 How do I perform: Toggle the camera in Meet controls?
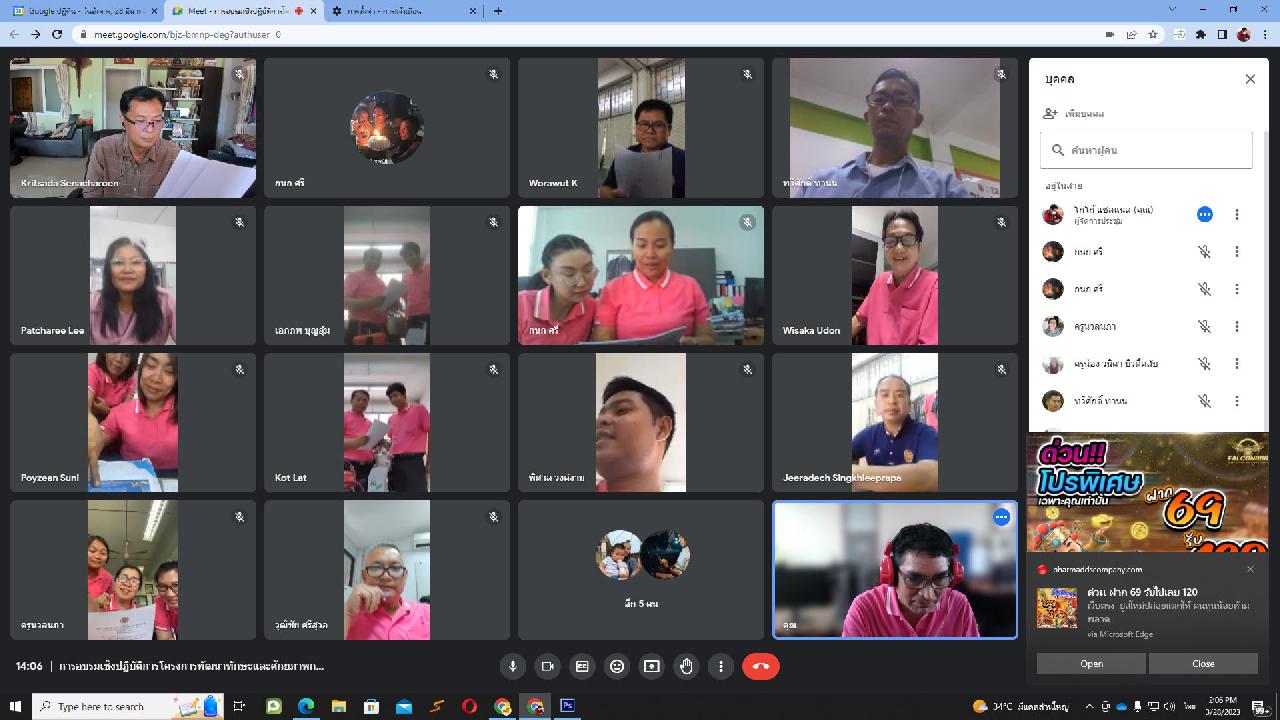pyautogui.click(x=547, y=666)
